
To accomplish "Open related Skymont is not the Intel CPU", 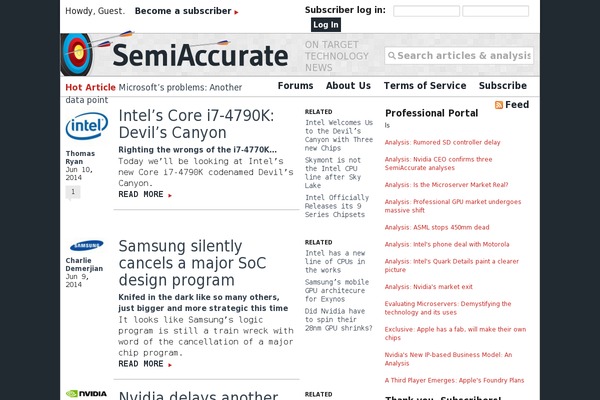I will 333,173.
